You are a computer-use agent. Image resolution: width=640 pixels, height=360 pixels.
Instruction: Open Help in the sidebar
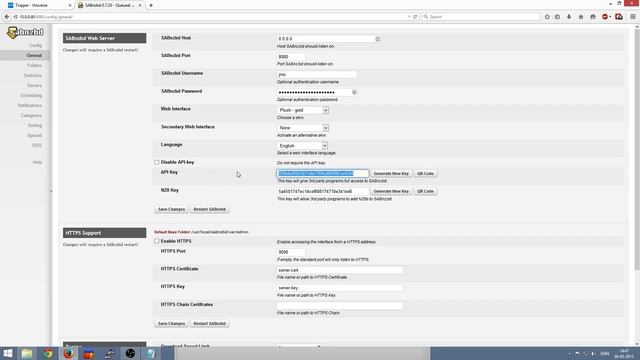37,162
